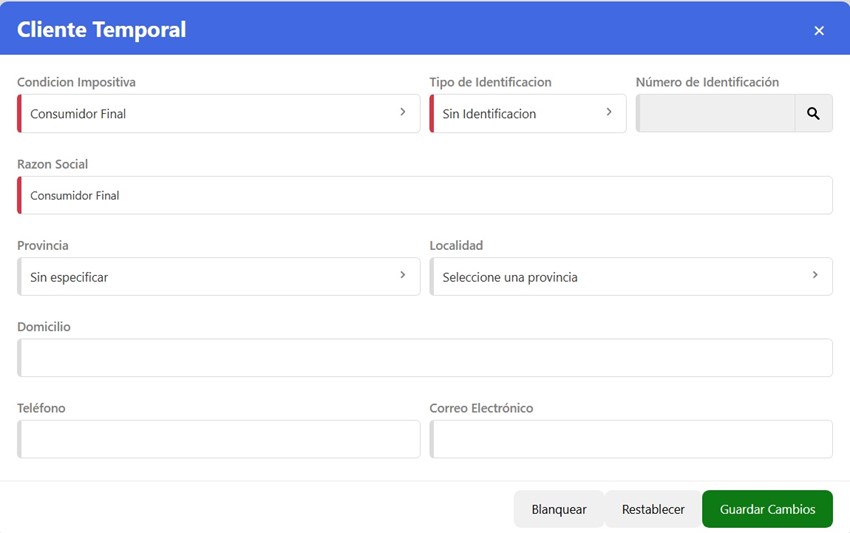This screenshot has width=850, height=533.
Task: Click the Correo Electrónico input field
Action: point(631,440)
